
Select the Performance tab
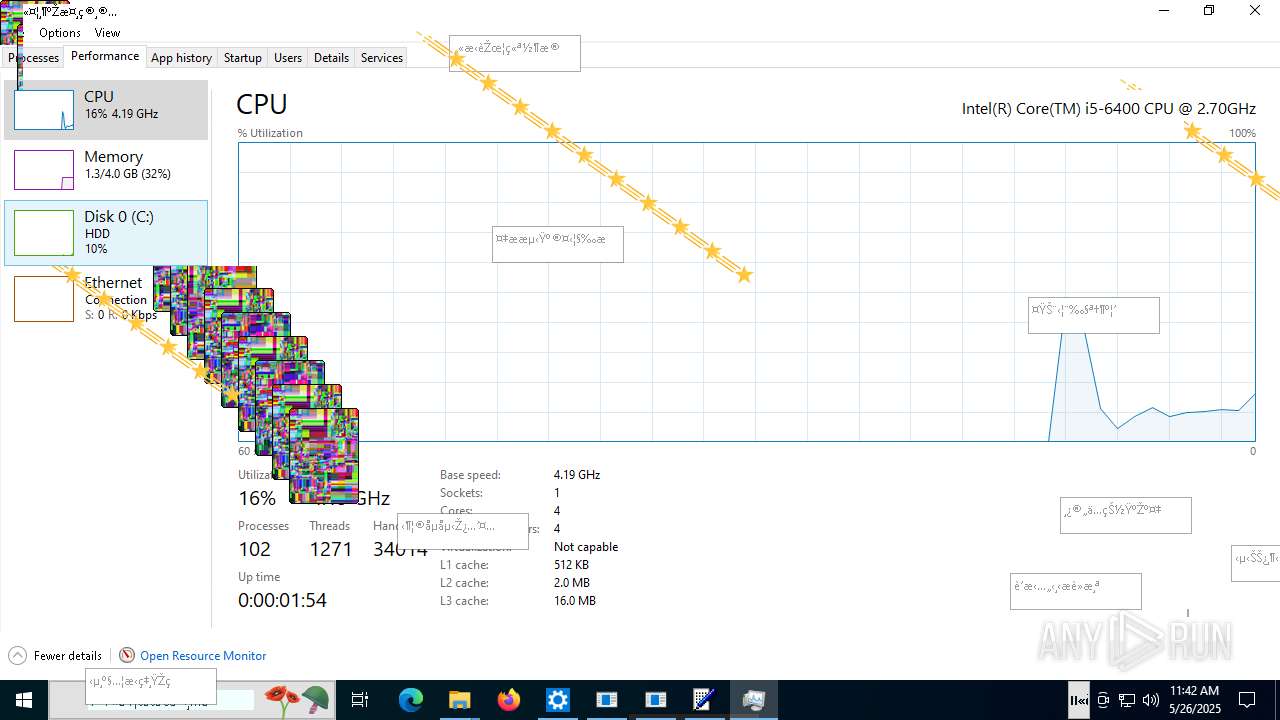[x=105, y=56]
